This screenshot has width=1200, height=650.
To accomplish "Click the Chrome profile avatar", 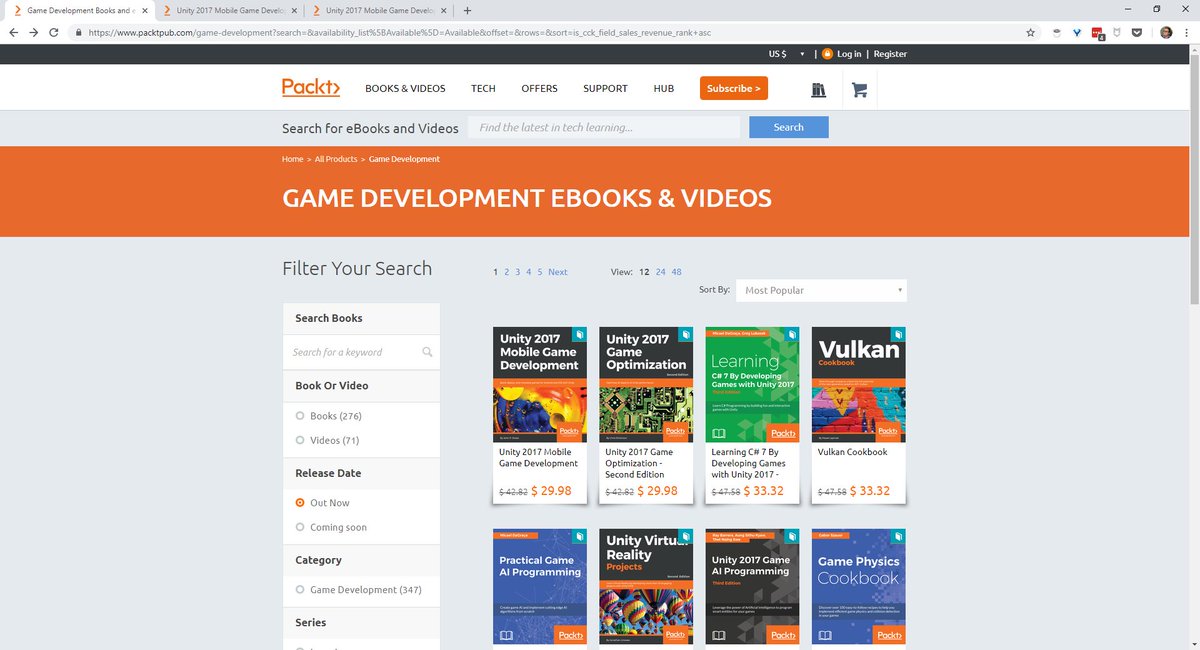I will [1166, 32].
